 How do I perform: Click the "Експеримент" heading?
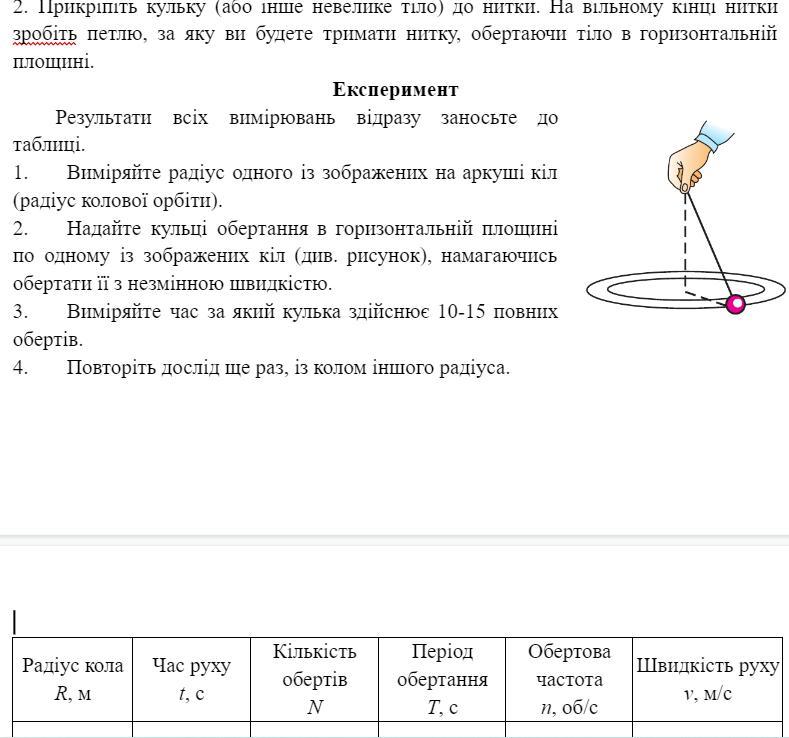395,90
